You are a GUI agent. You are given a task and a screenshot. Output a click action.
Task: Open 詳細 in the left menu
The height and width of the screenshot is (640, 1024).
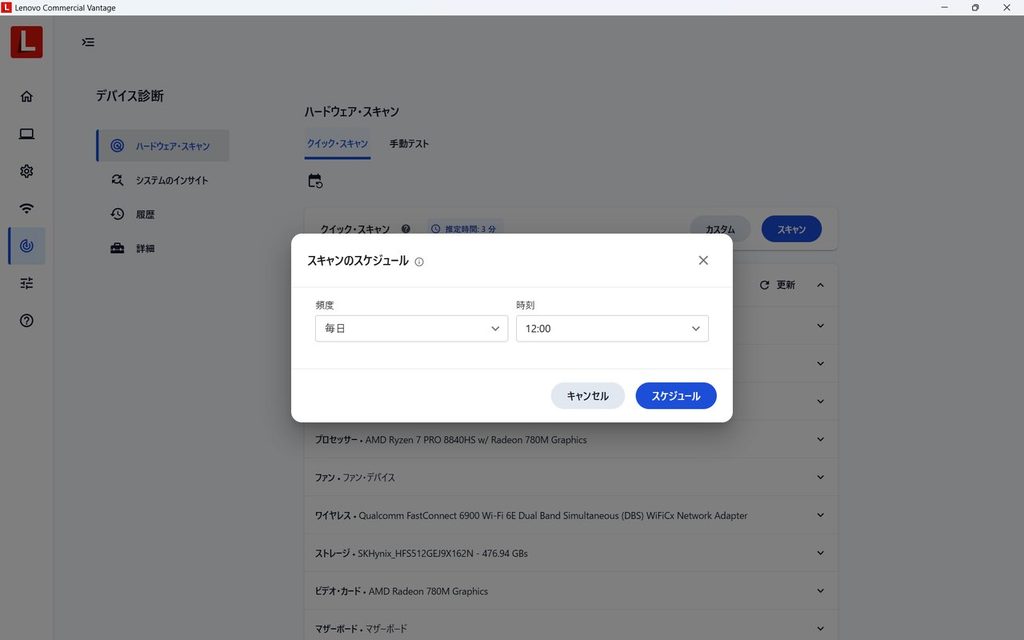[163, 248]
